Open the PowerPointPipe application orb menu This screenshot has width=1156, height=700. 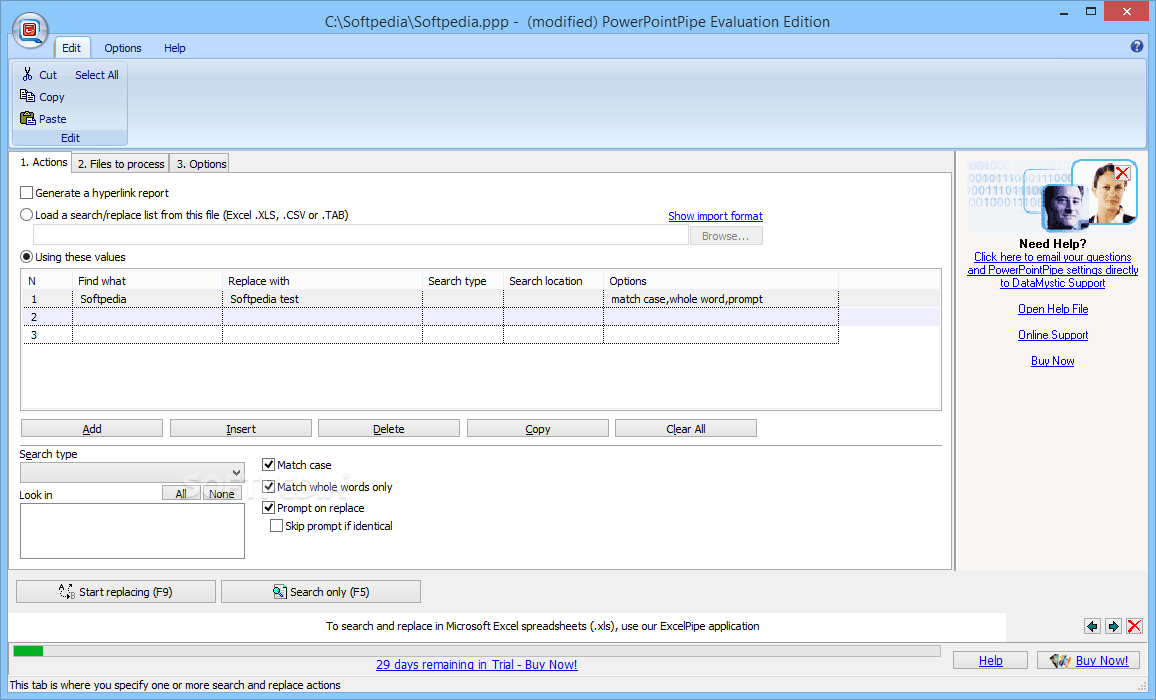30,30
